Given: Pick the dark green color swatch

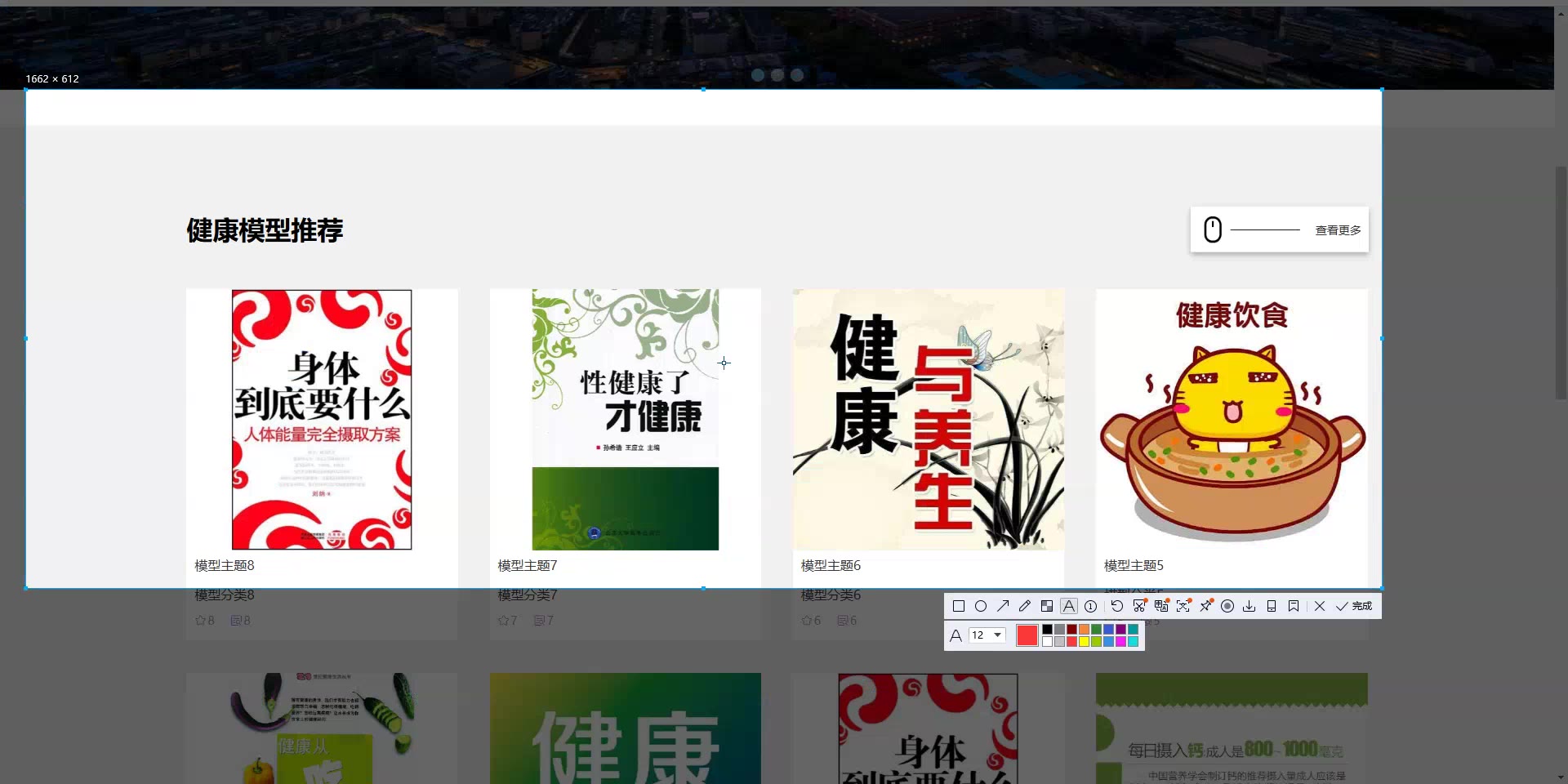Looking at the screenshot, I should point(1097,630).
